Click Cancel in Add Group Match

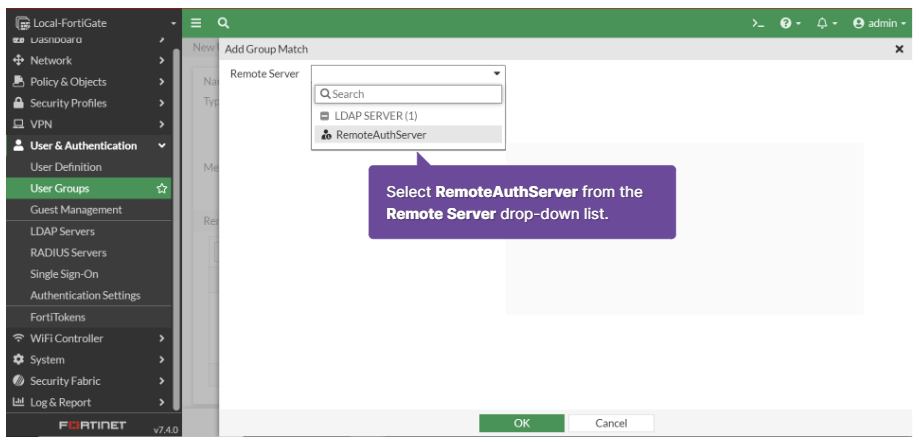click(611, 423)
